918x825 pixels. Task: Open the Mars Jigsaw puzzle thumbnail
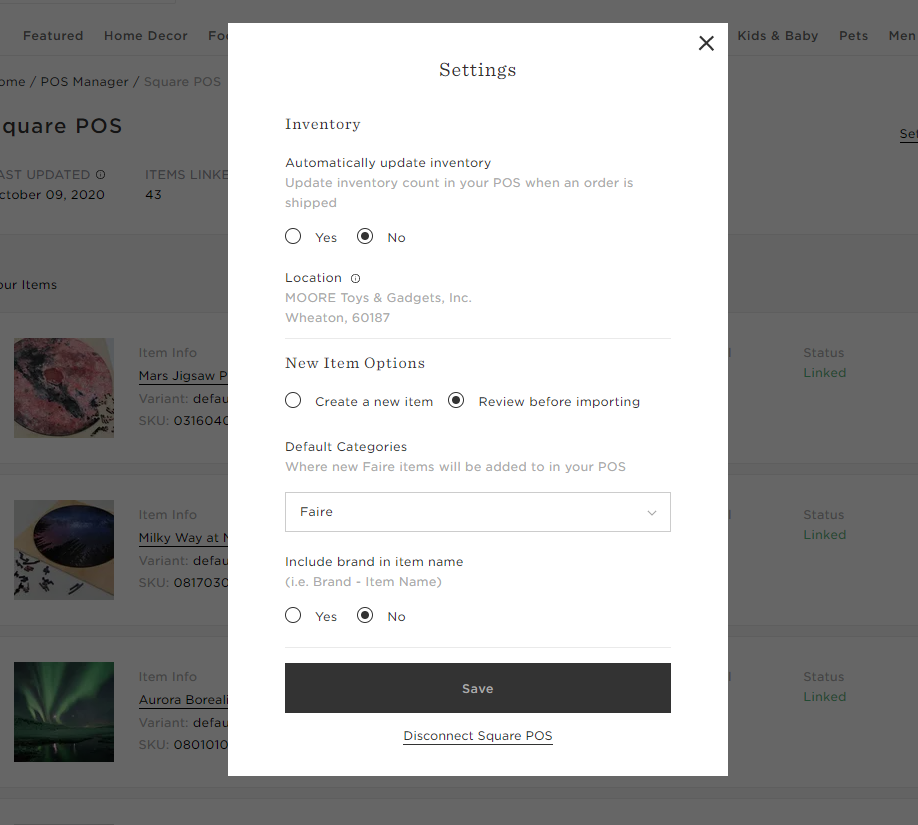click(64, 388)
